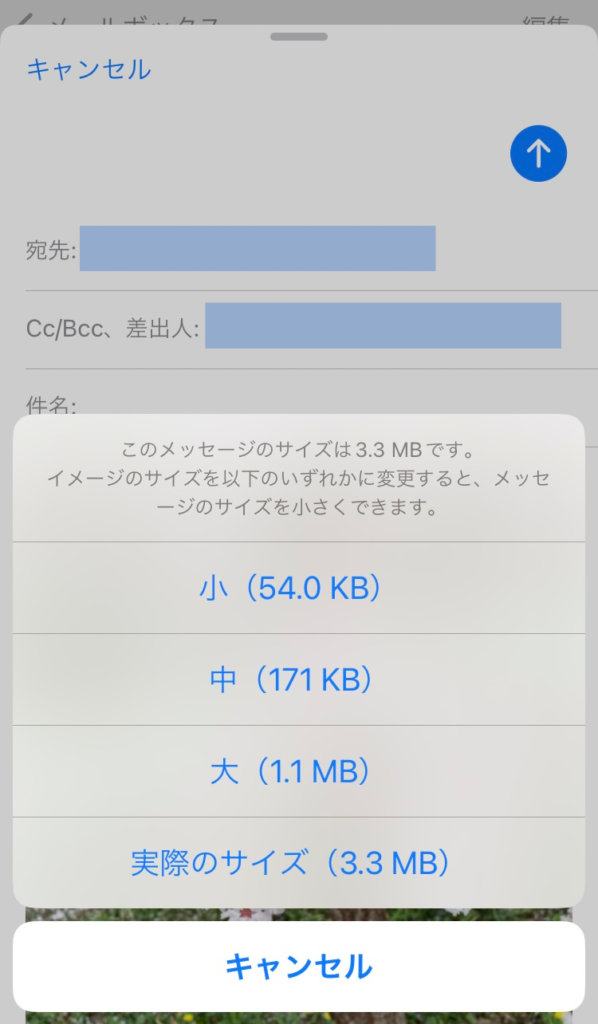Tap the Cc/Bcc、差出人 label
The height and width of the screenshot is (1024, 598).
[x=112, y=328]
